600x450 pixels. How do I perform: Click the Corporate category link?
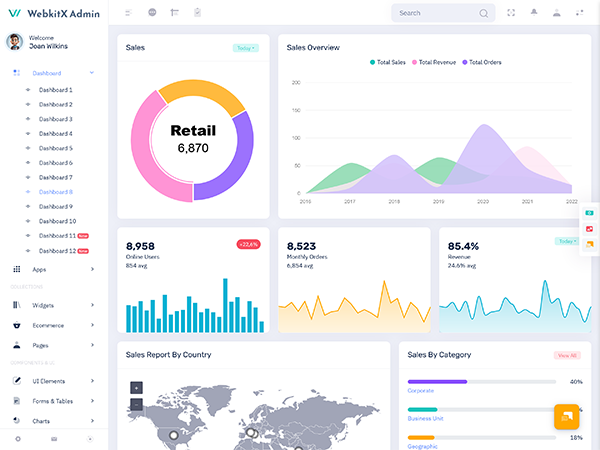tap(421, 391)
